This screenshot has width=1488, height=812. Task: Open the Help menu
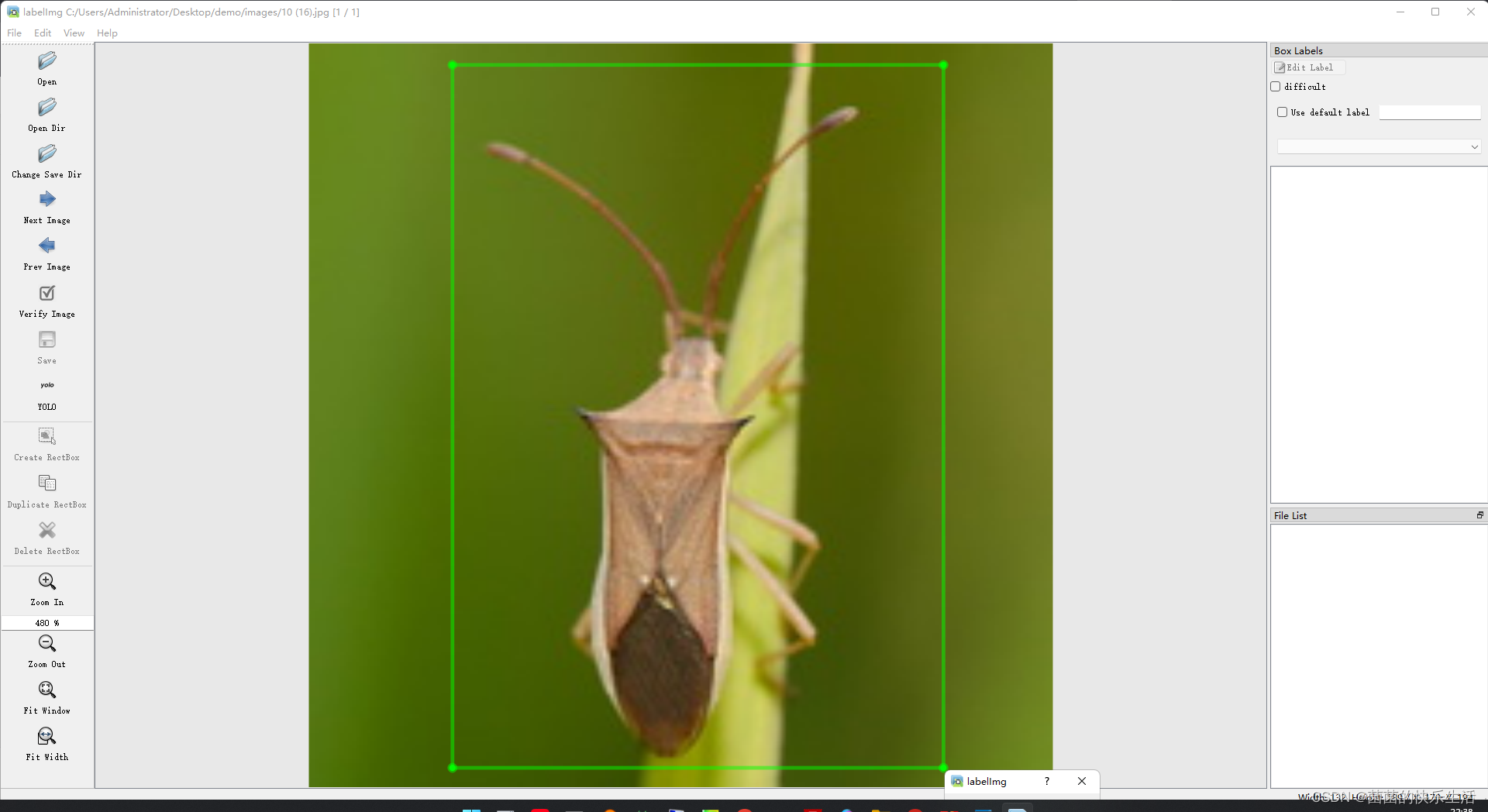pos(107,33)
